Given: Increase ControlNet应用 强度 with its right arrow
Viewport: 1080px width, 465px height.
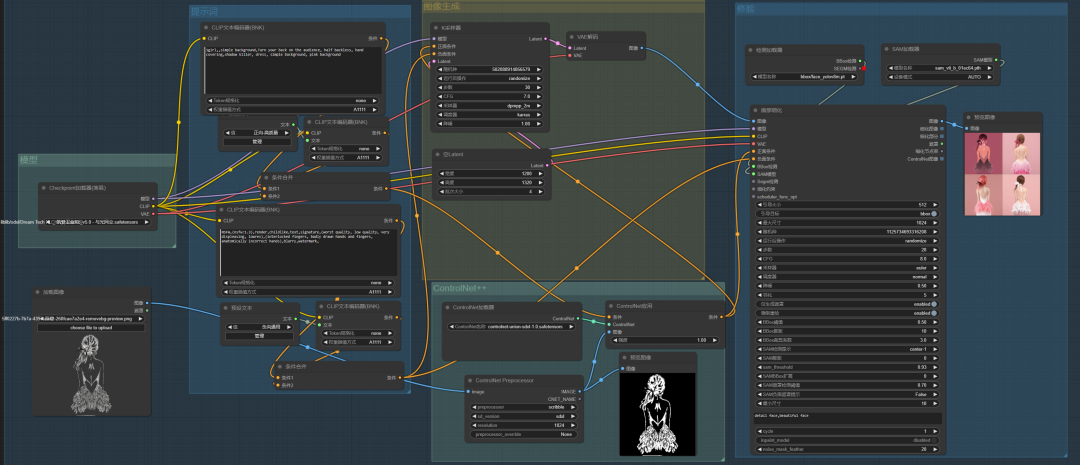Looking at the screenshot, I should tap(716, 340).
